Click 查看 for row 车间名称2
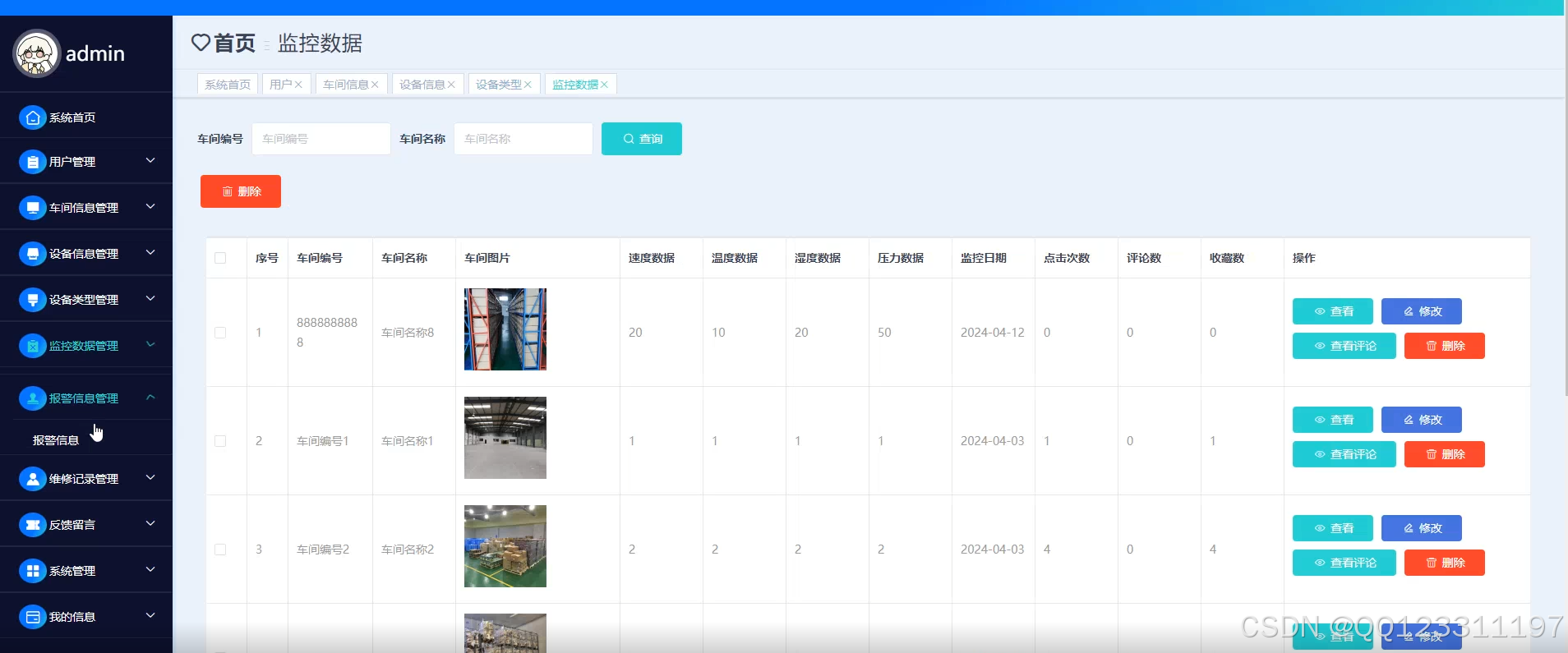Screen dimensions: 1568x653 (x=1333, y=528)
